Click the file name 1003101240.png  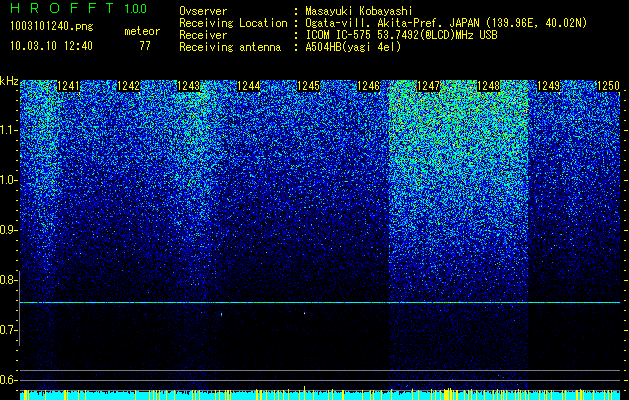[52, 27]
